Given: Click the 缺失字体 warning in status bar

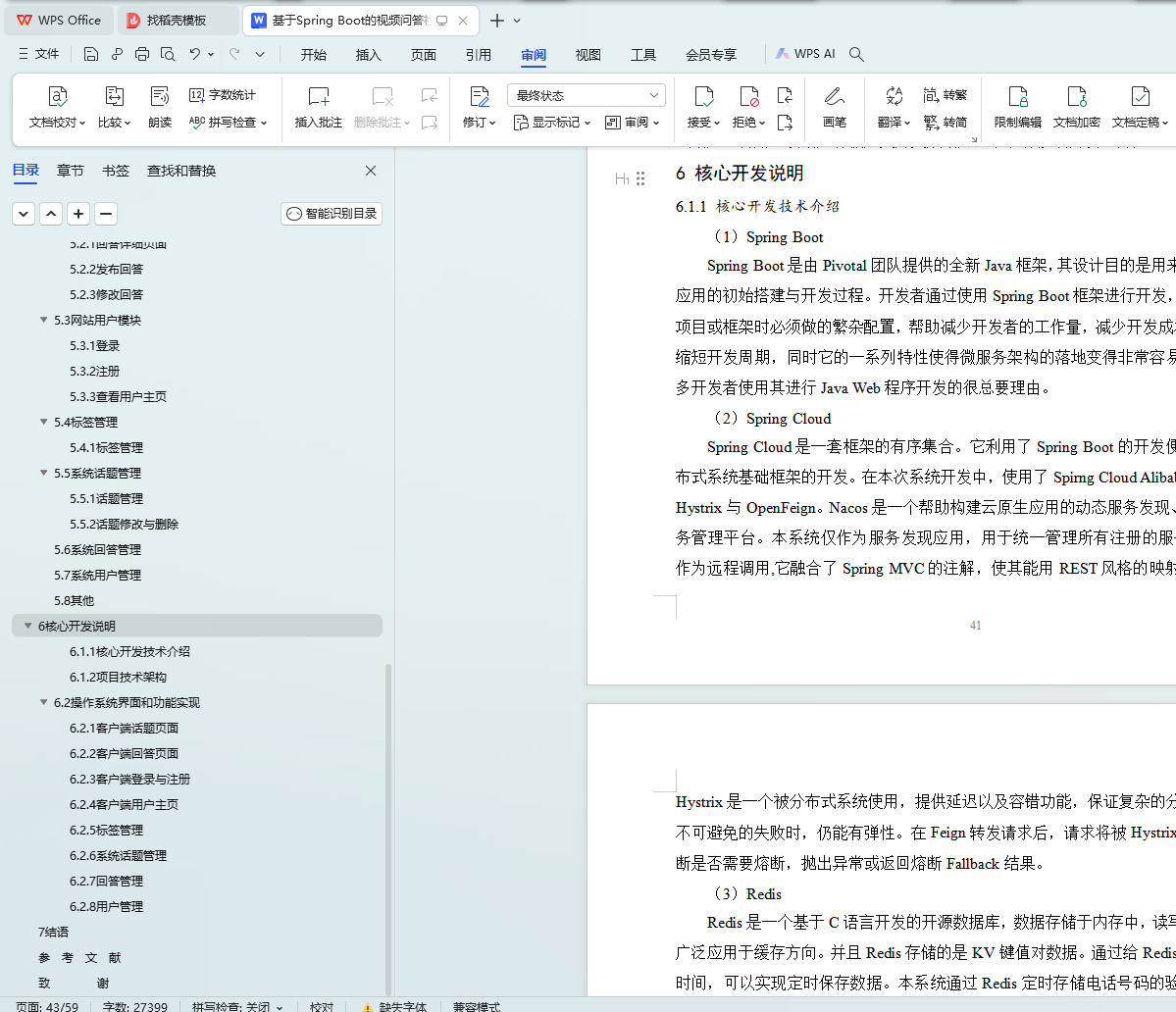Looking at the screenshot, I should click(x=394, y=1006).
